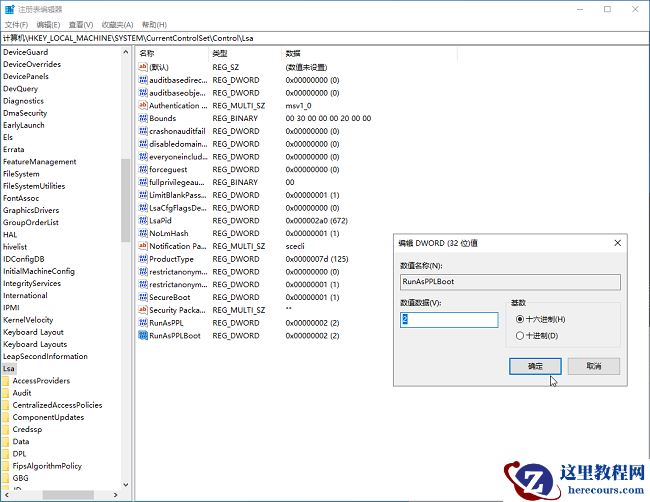Open the 收藏夹(A) menu
The width and height of the screenshot is (650, 502).
(117, 25)
